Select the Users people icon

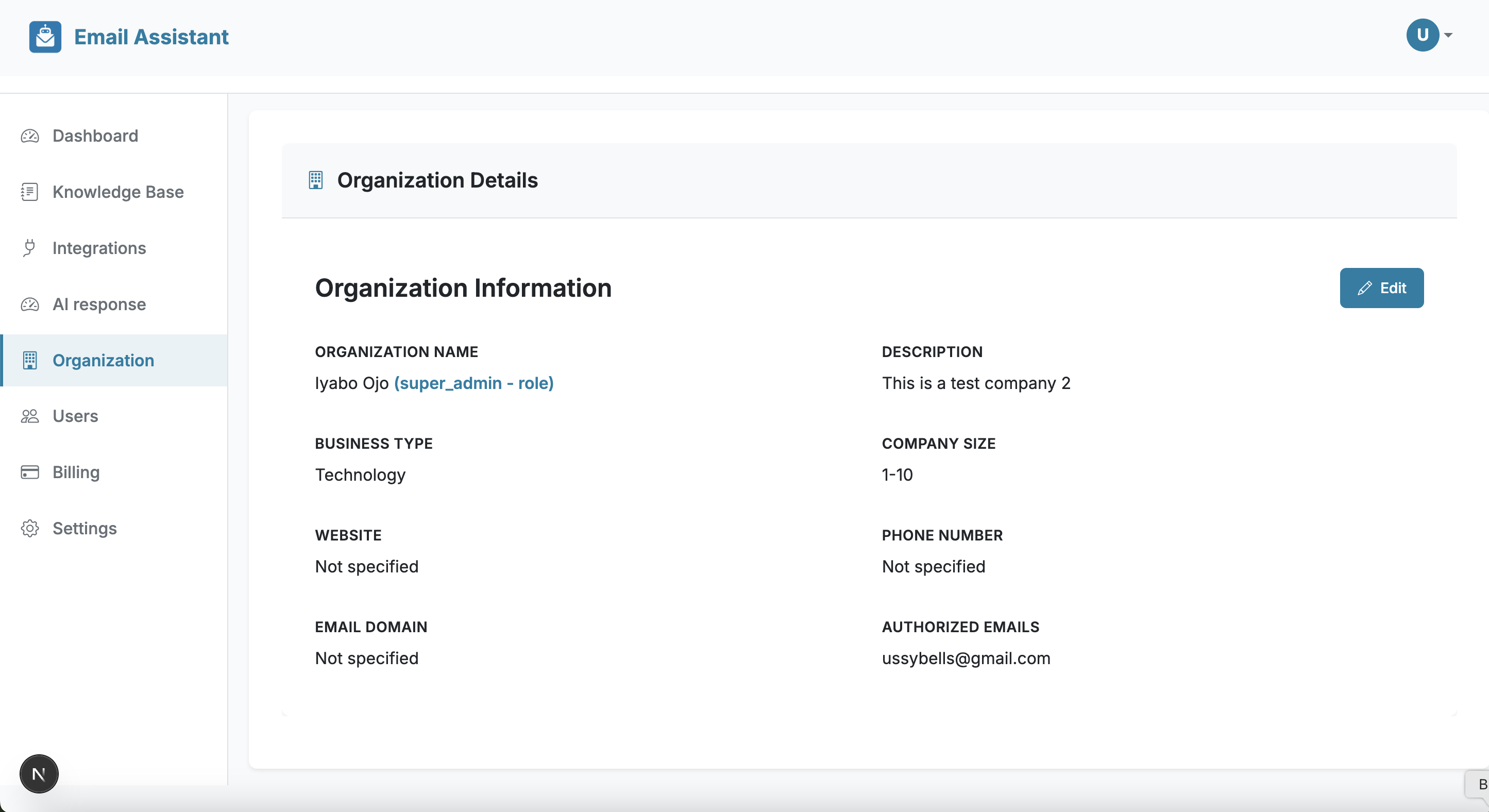[30, 416]
